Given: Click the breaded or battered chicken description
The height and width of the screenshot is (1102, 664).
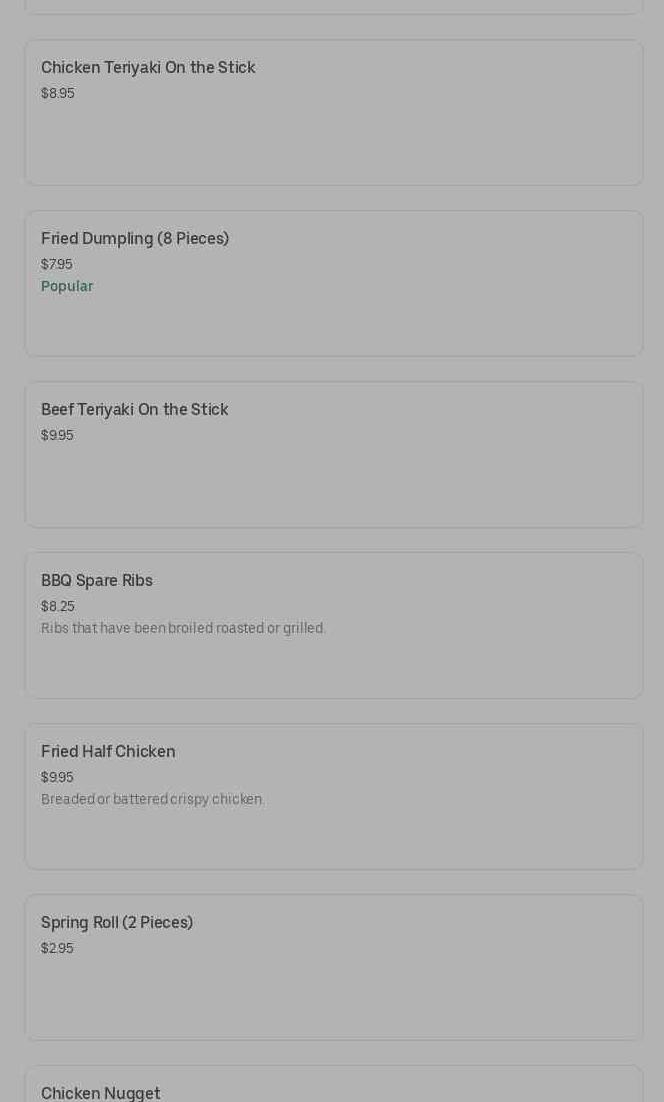Looking at the screenshot, I should [153, 799].
